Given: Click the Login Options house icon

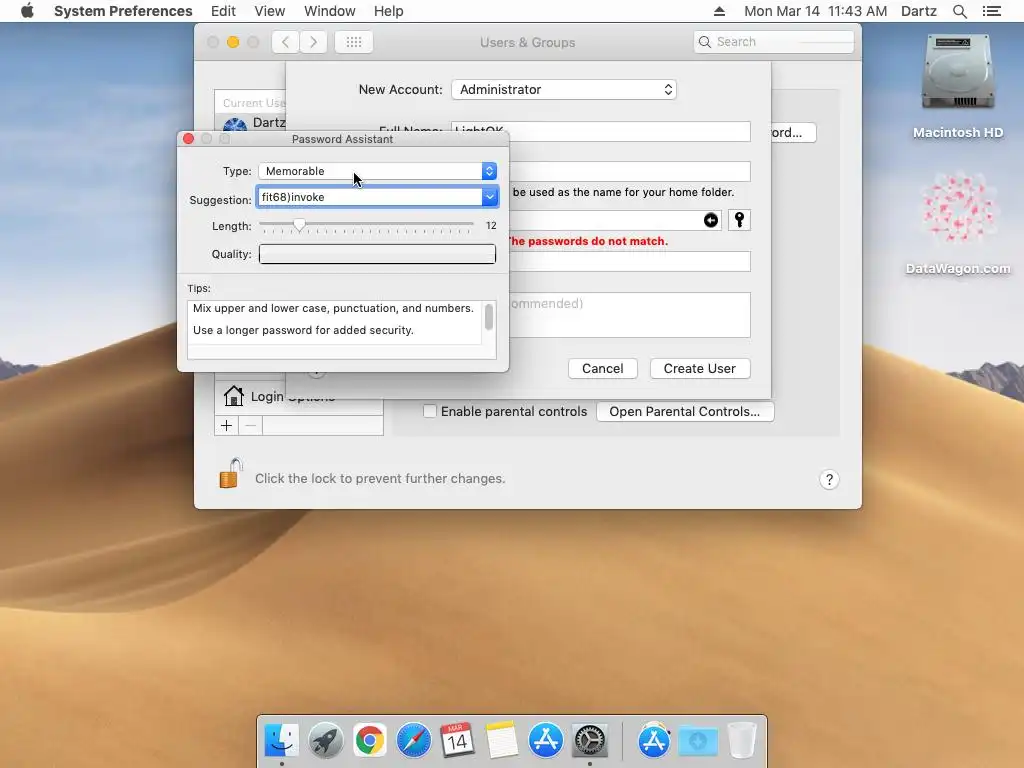Looking at the screenshot, I should (x=233, y=396).
